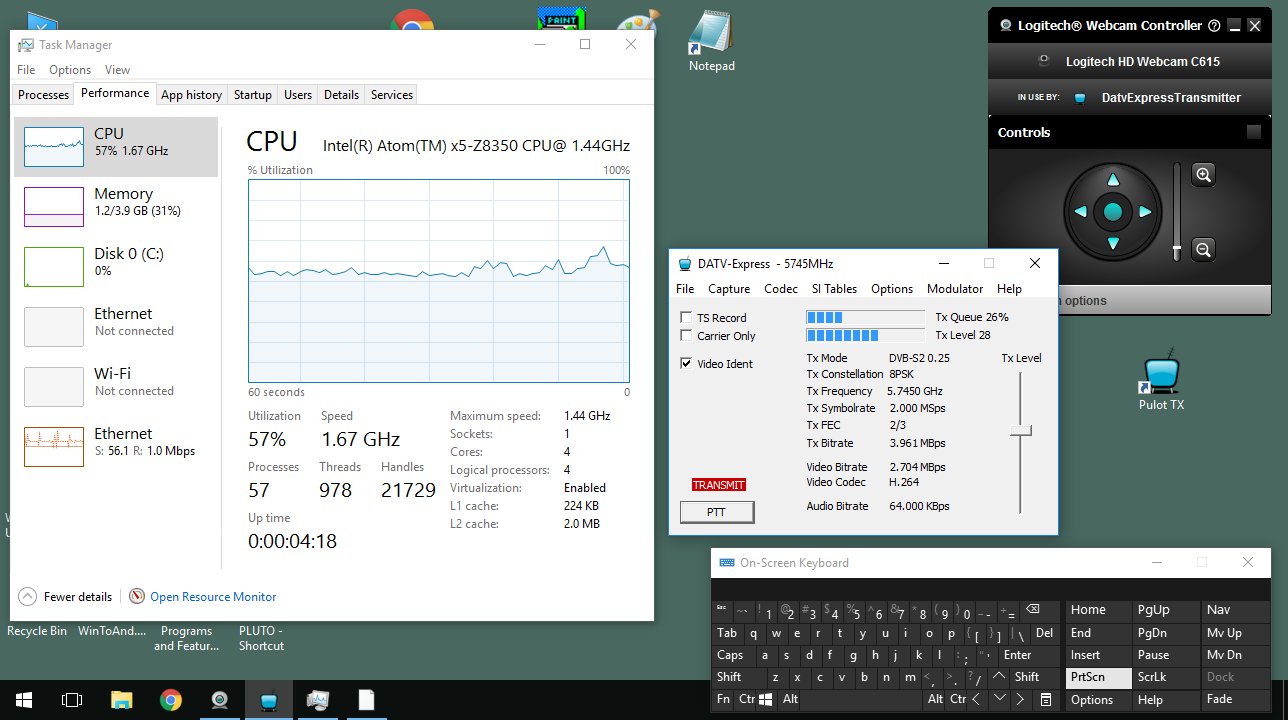The height and width of the screenshot is (720, 1288).
Task: Open the File menu in Task Manager
Action: pyautogui.click(x=26, y=70)
